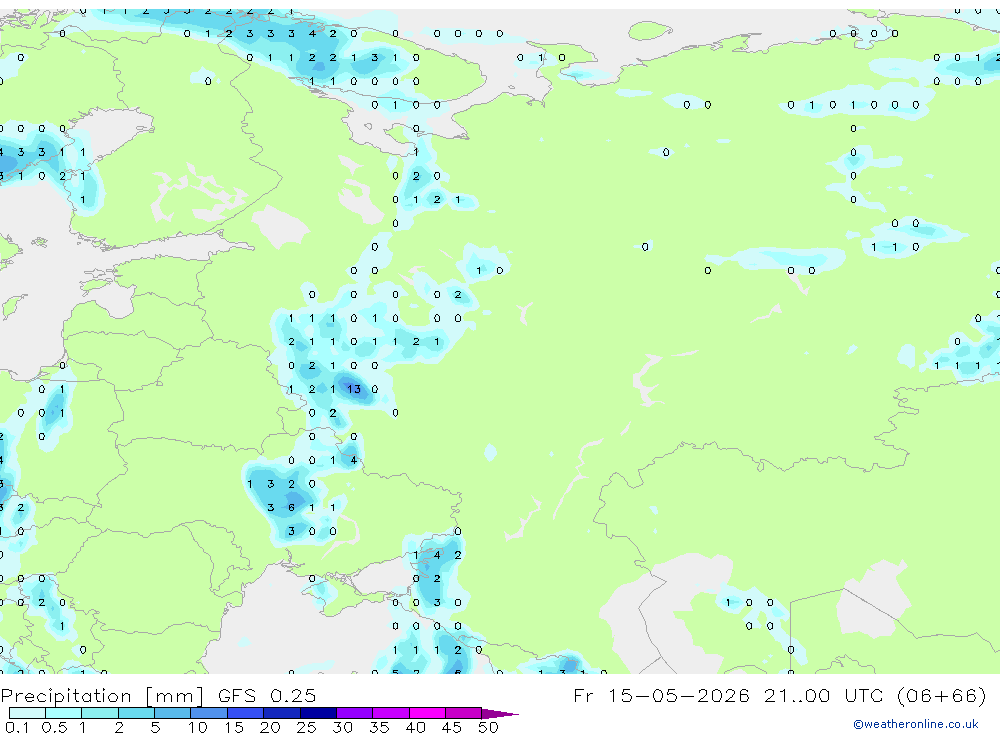Select the 10–15 mm legend swatch
The width and height of the screenshot is (1000, 733).
pos(209,713)
